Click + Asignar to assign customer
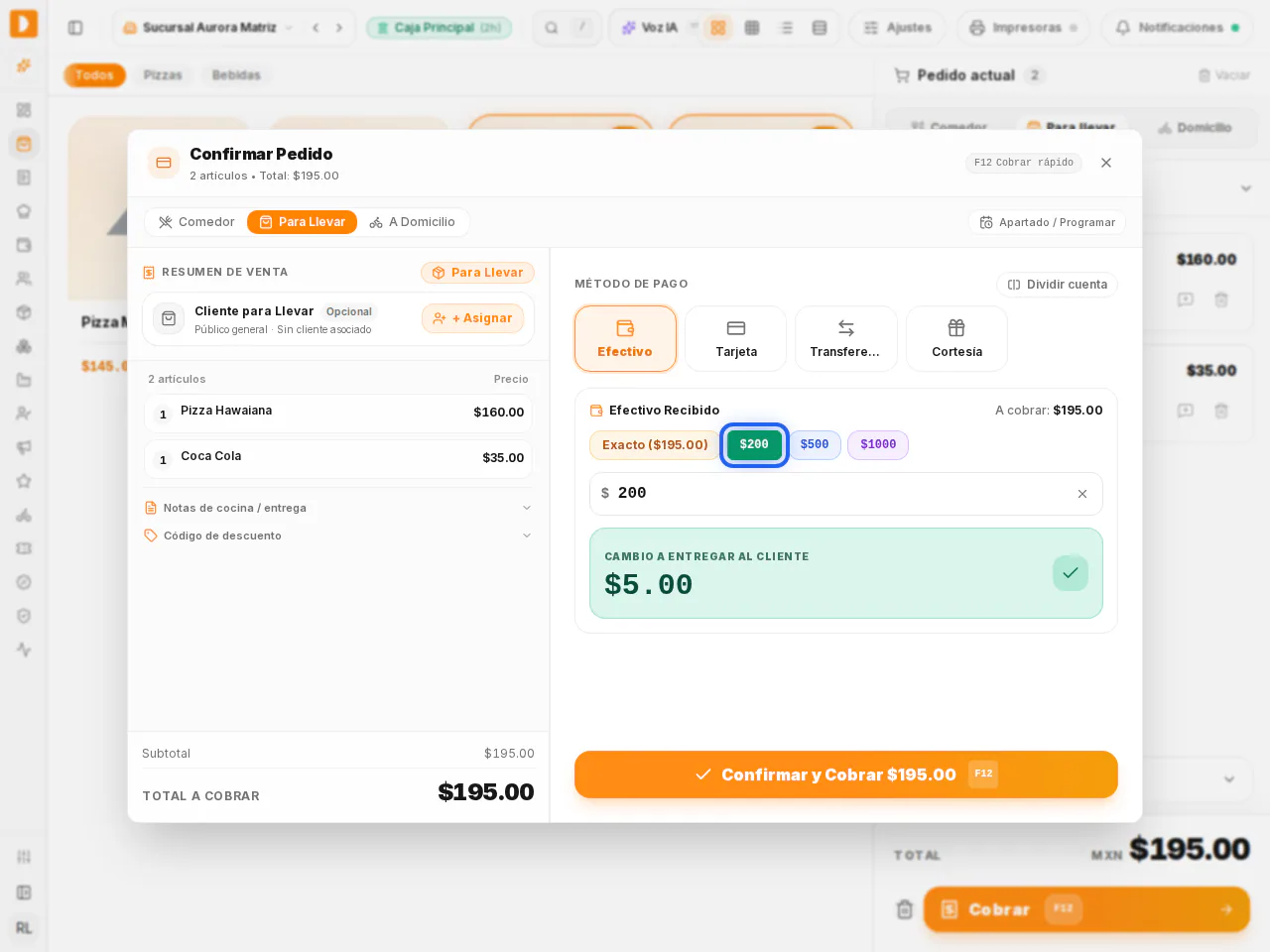The image size is (1270, 952). pyautogui.click(x=472, y=318)
